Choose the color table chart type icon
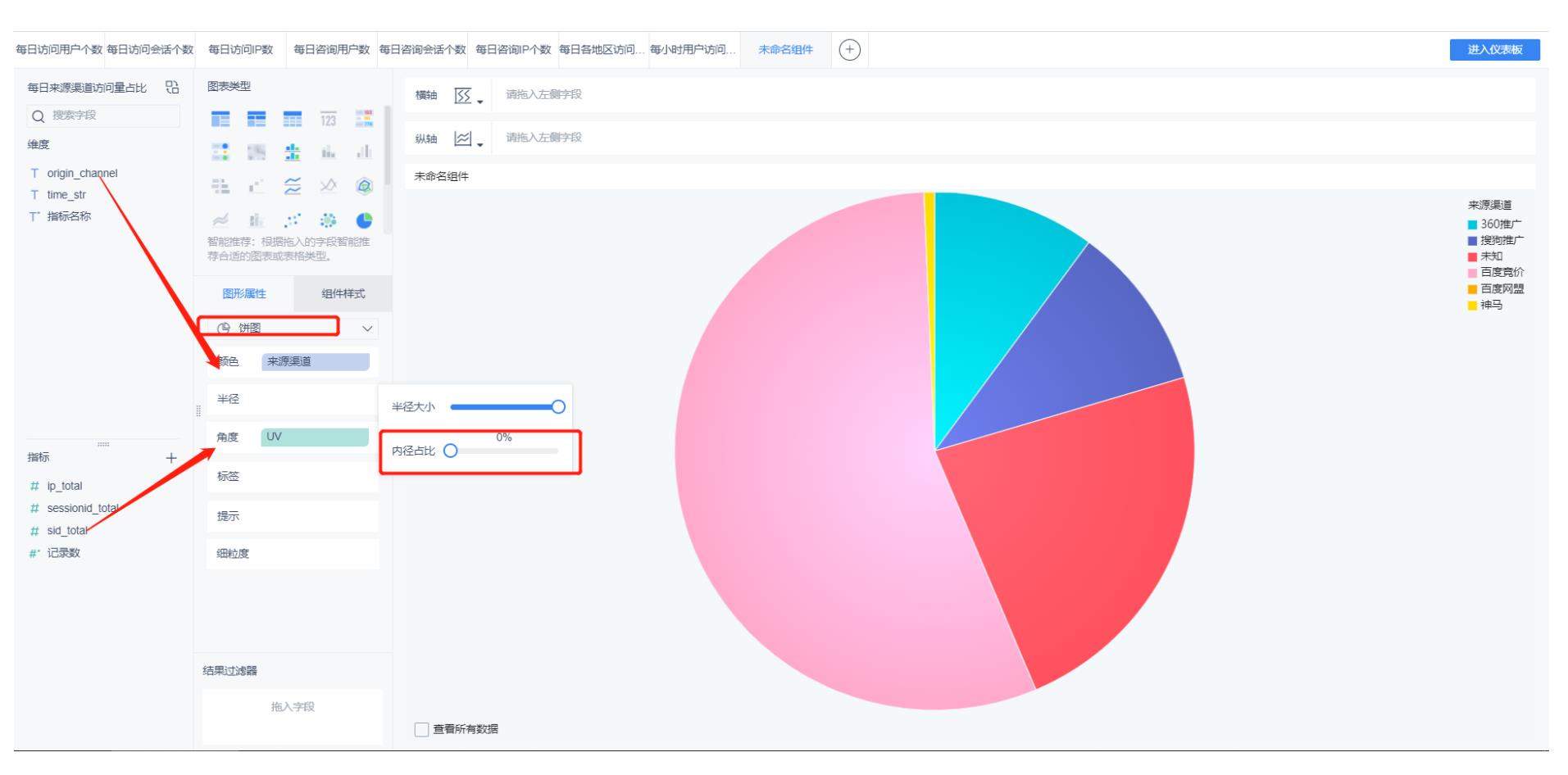The image size is (1568, 775). 365,120
